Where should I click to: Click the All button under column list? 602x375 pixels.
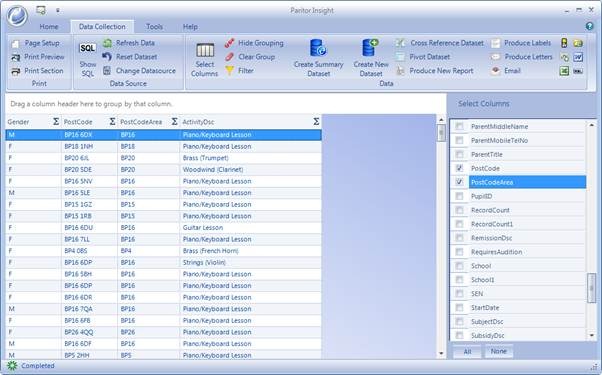point(467,352)
